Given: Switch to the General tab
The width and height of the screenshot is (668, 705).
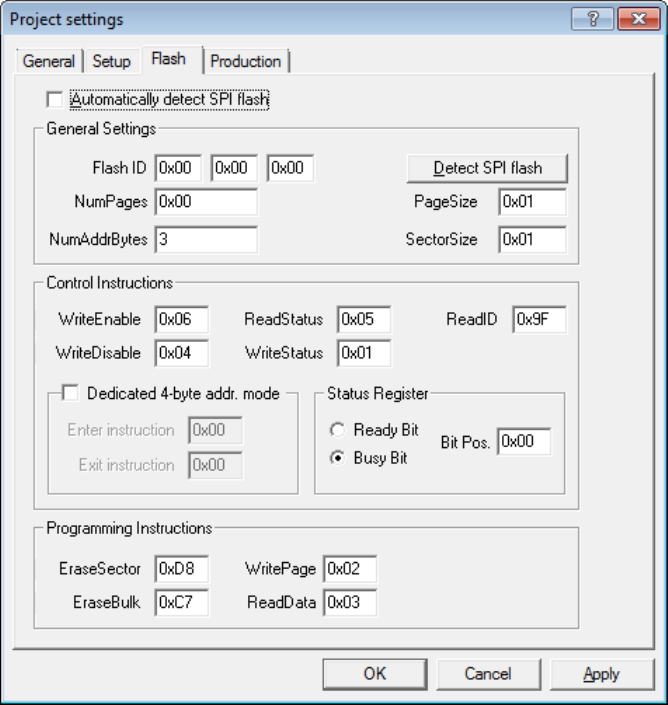Looking at the screenshot, I should 48,61.
